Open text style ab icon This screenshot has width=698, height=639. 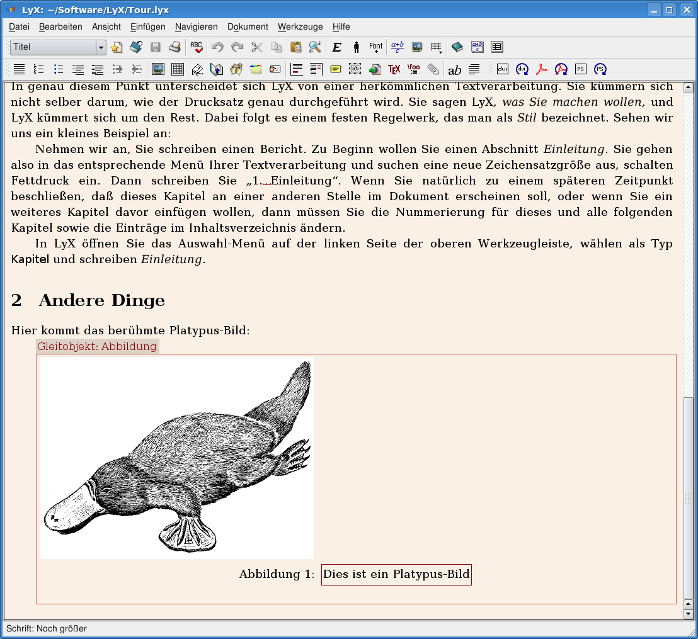455,70
